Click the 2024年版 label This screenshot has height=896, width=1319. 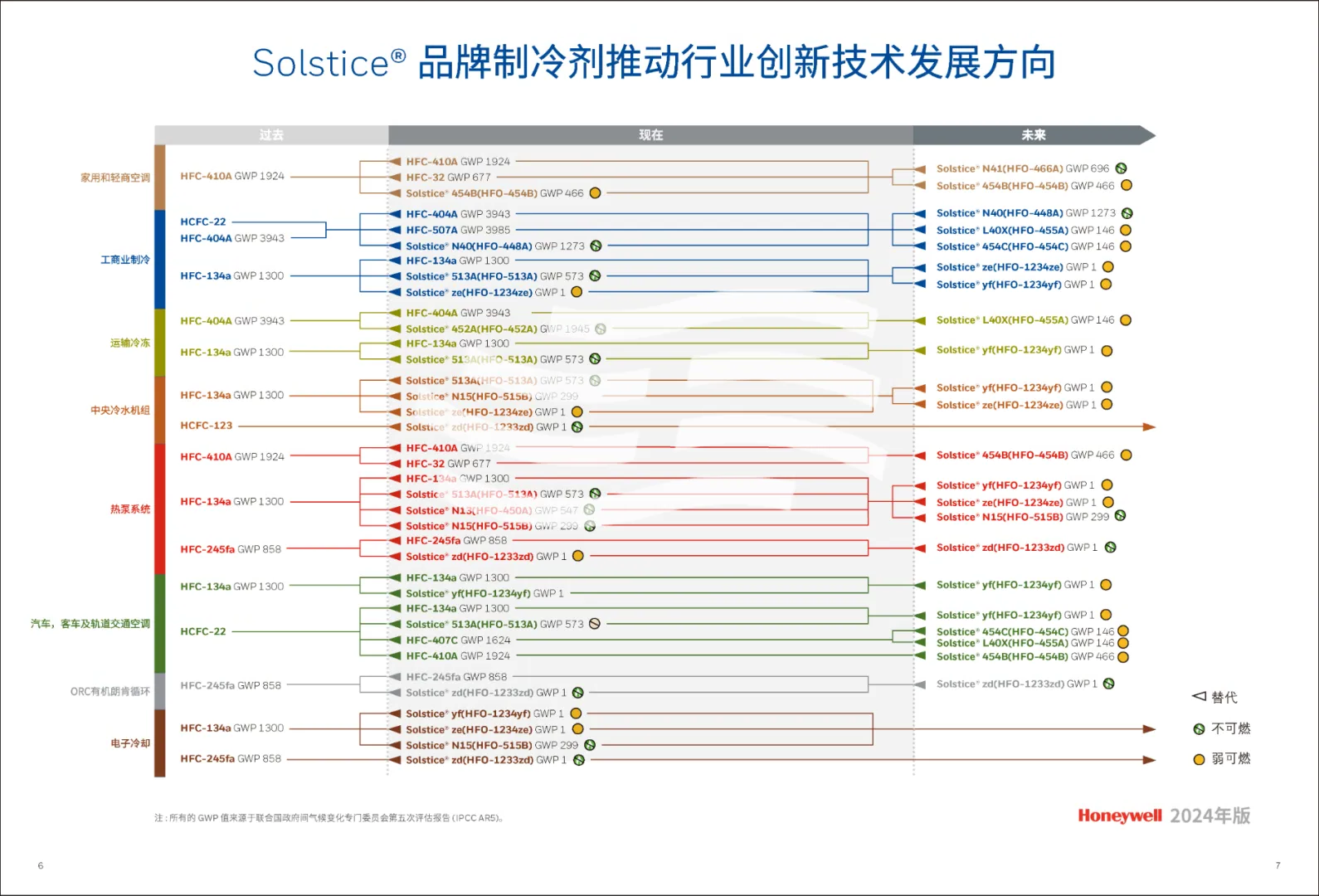[x=1210, y=816]
